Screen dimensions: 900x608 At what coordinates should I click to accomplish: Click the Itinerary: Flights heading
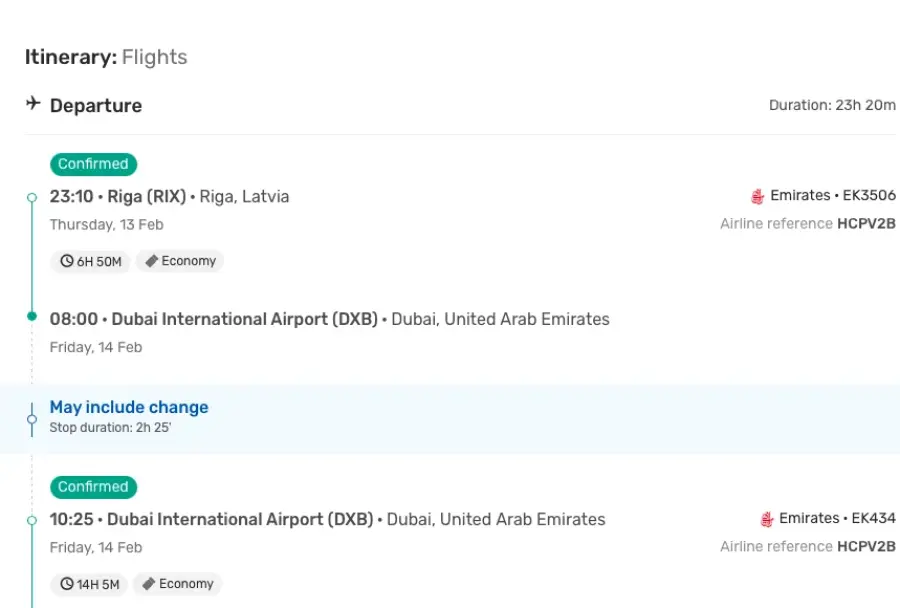106,57
